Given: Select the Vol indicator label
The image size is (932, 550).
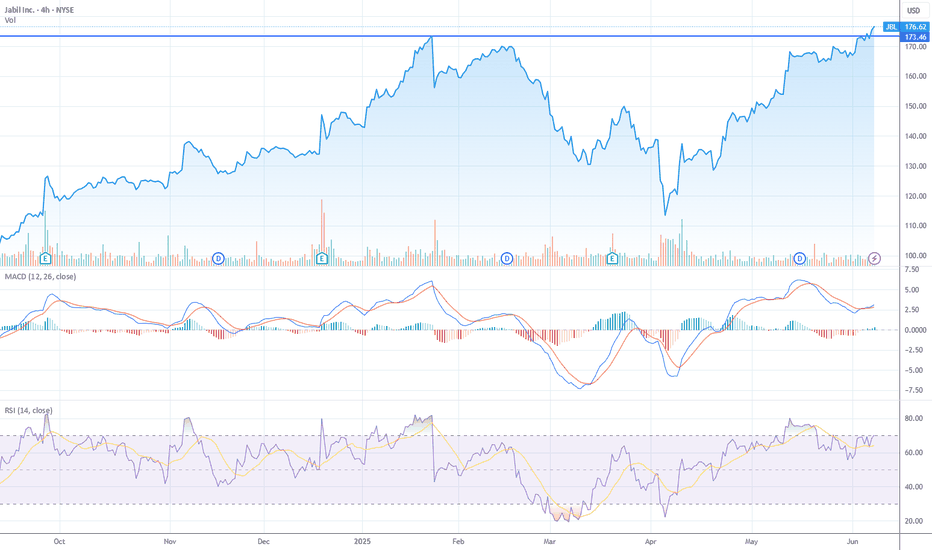Looking at the screenshot, I should pyautogui.click(x=10, y=20).
